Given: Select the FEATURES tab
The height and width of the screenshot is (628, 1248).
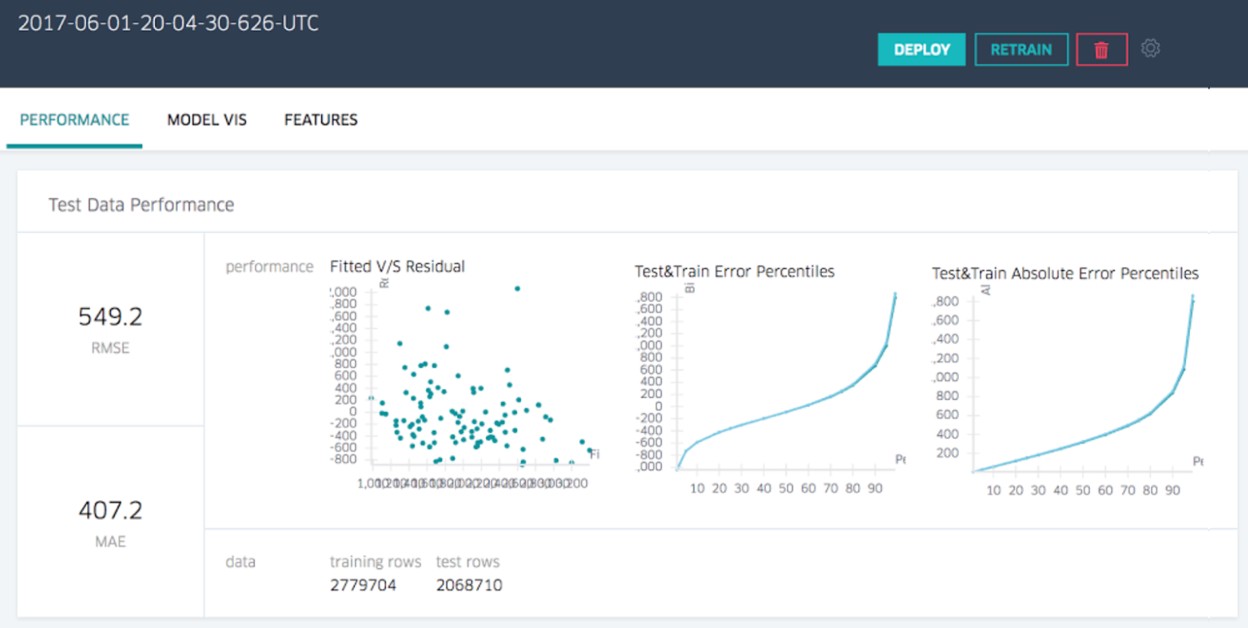Looking at the screenshot, I should (x=321, y=120).
